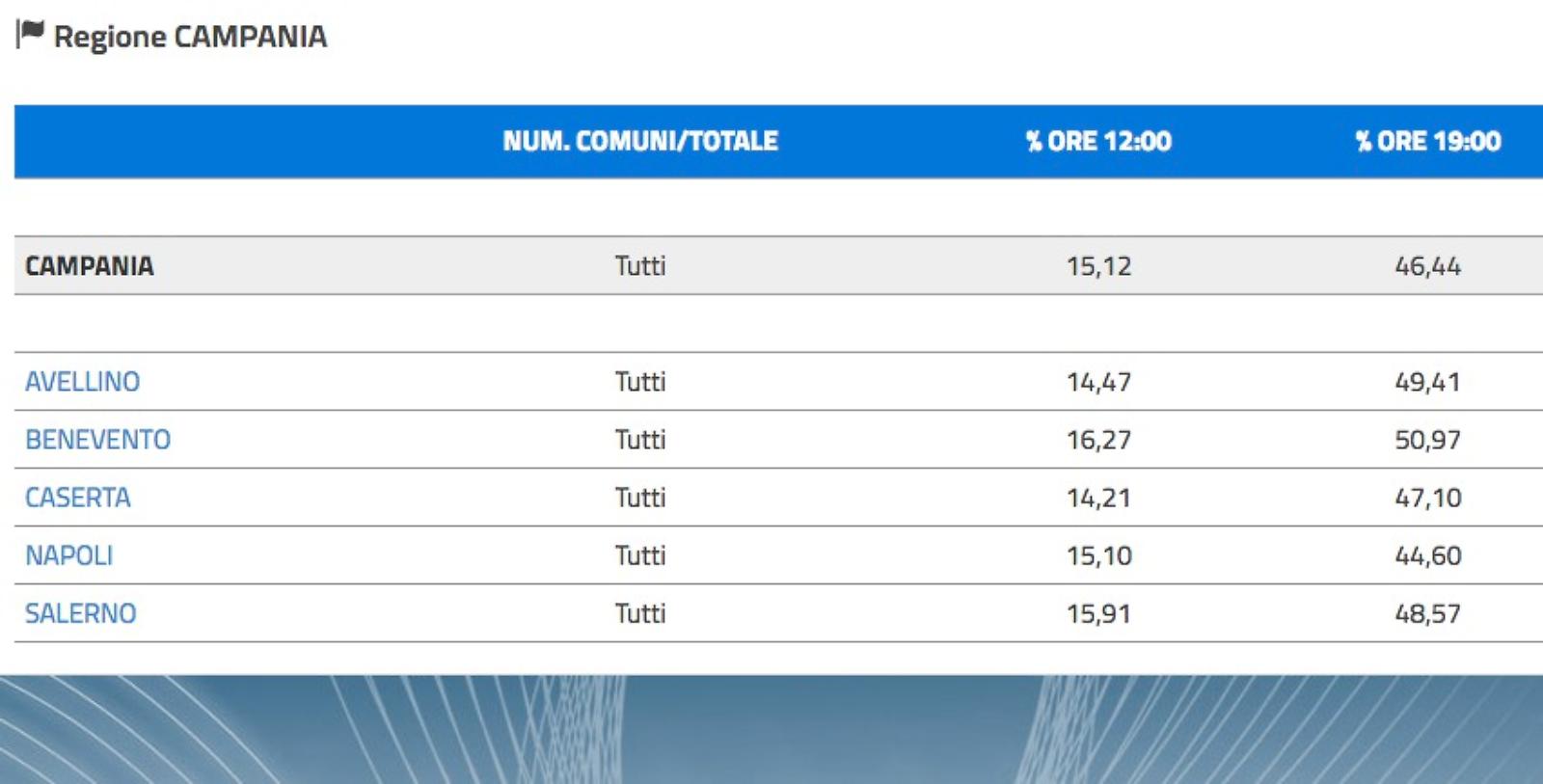Click the NUM. COMUNI/TOTALE column header
1543x784 pixels.
(x=640, y=141)
